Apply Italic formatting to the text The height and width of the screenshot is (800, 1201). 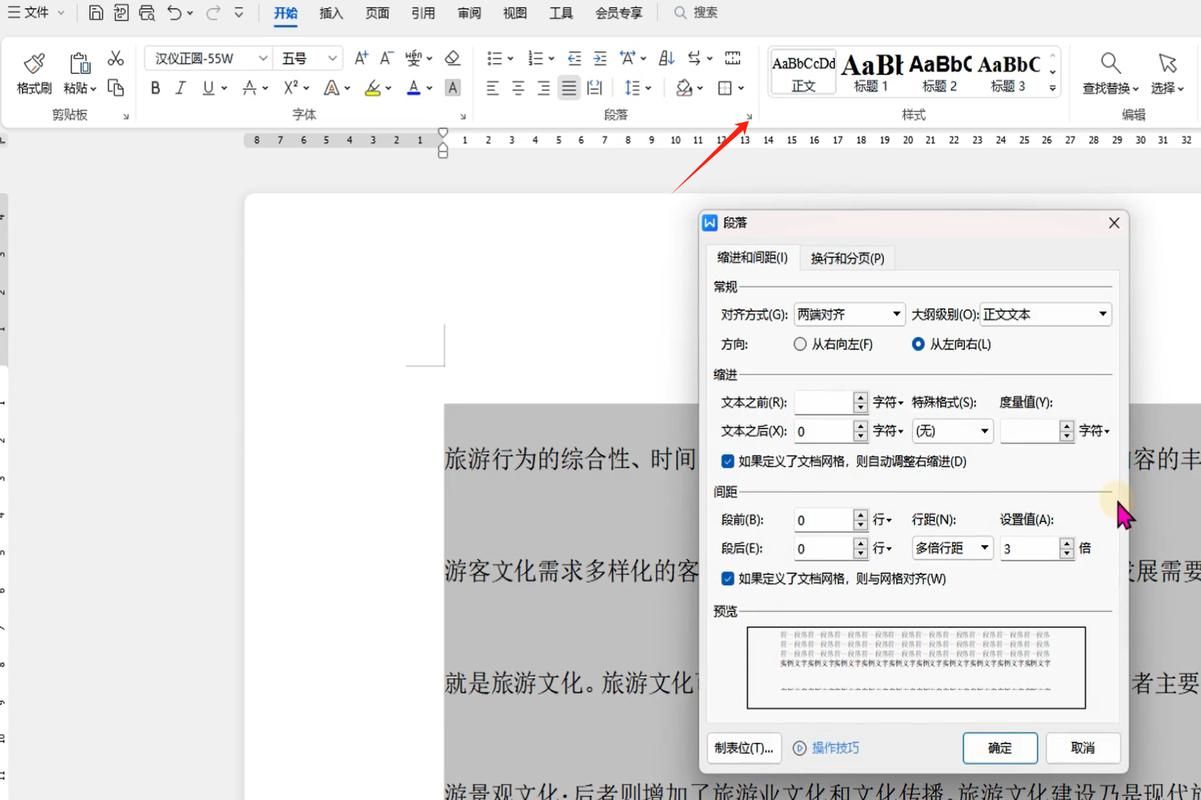tap(181, 88)
